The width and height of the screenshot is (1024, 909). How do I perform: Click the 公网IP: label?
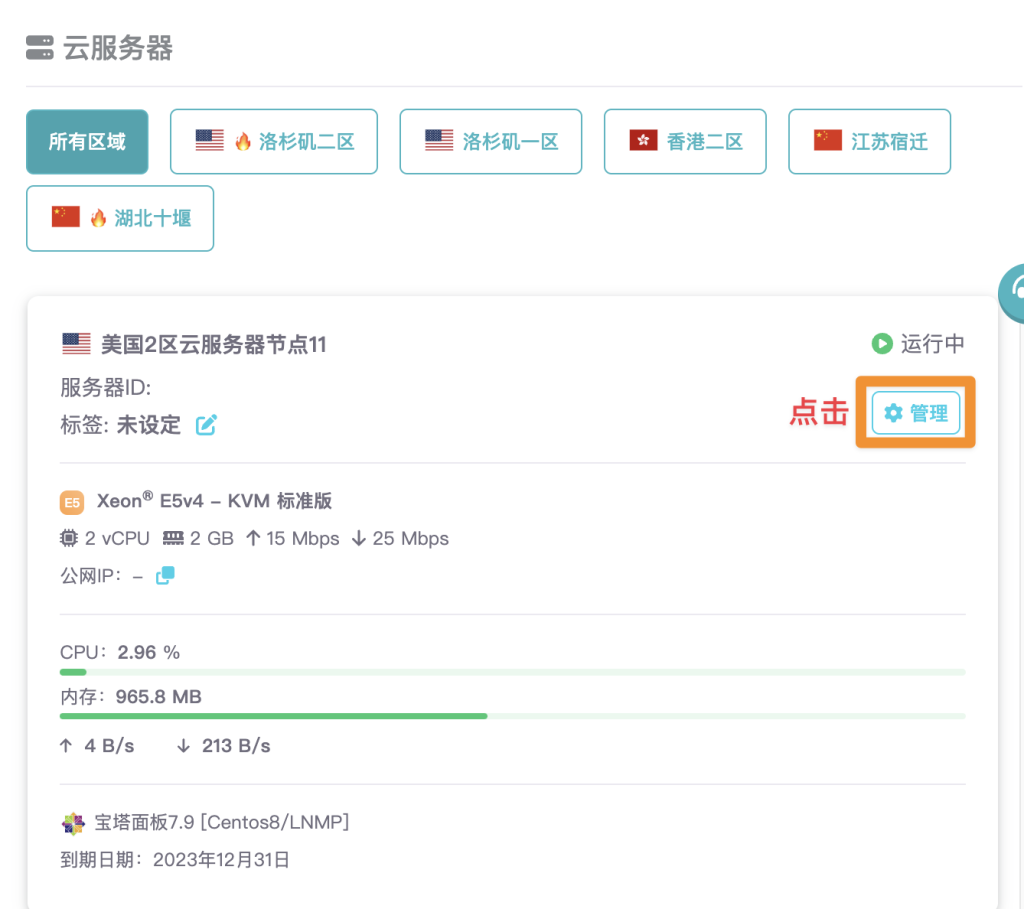pyautogui.click(x=91, y=576)
